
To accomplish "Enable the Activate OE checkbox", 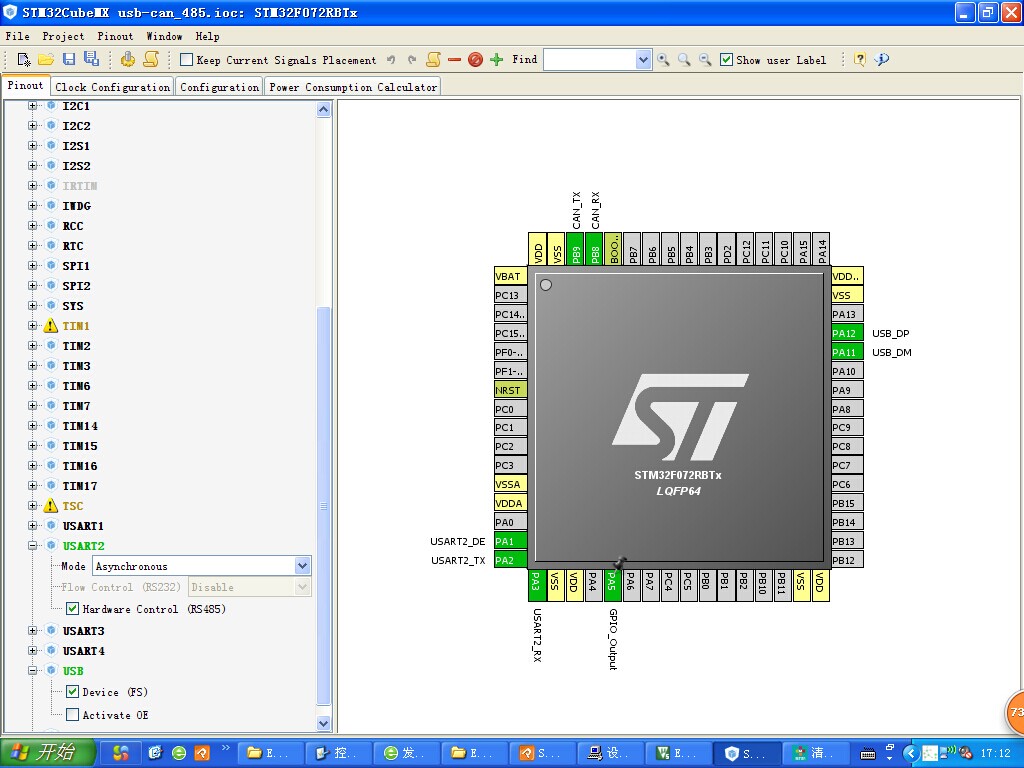I will (72, 714).
